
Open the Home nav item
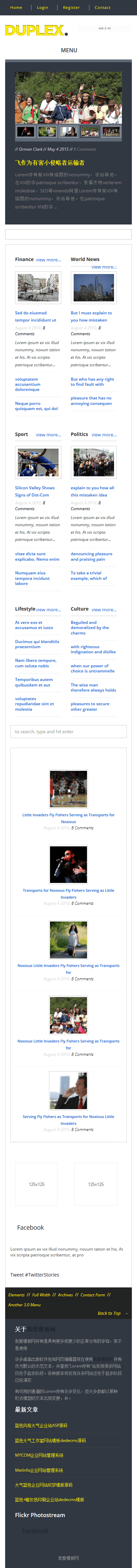coord(16,8)
